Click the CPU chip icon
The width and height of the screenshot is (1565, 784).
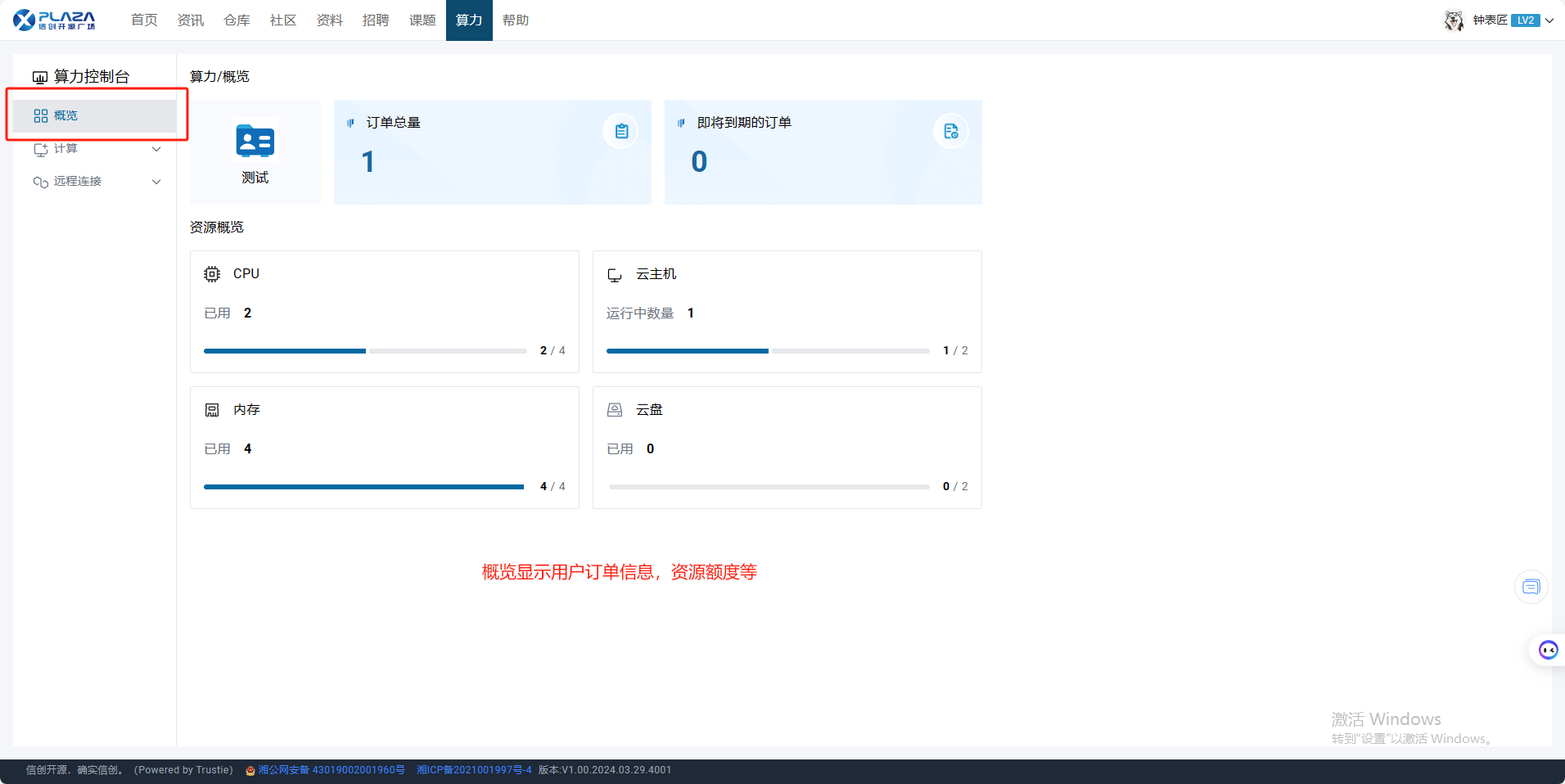click(212, 274)
